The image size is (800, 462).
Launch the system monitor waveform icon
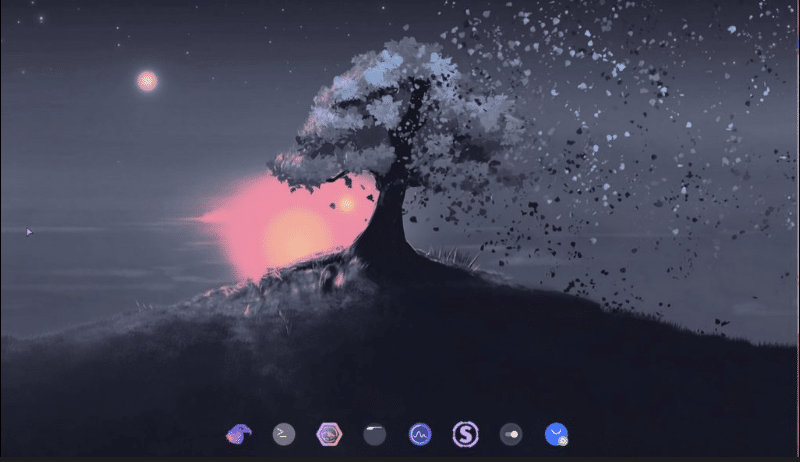[420, 434]
